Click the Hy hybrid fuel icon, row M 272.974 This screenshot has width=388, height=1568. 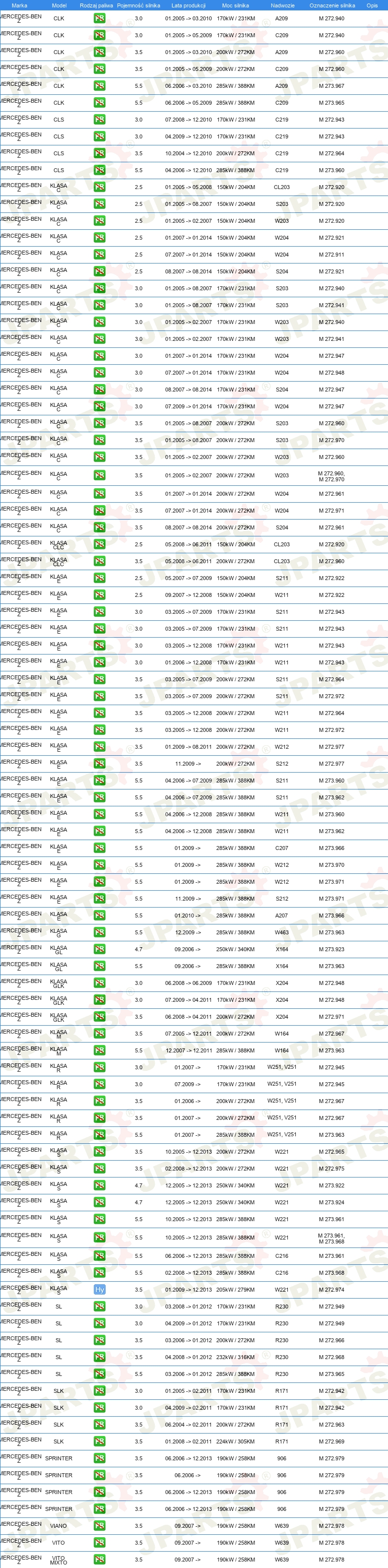point(99,1289)
